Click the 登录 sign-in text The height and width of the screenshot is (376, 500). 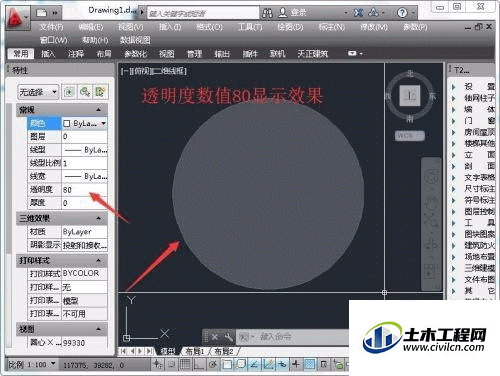pos(298,13)
